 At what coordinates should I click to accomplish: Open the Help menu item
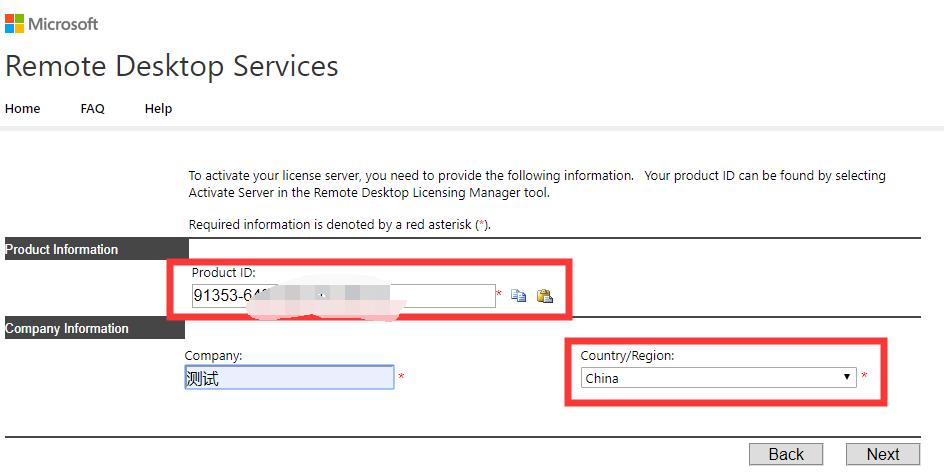pos(158,109)
